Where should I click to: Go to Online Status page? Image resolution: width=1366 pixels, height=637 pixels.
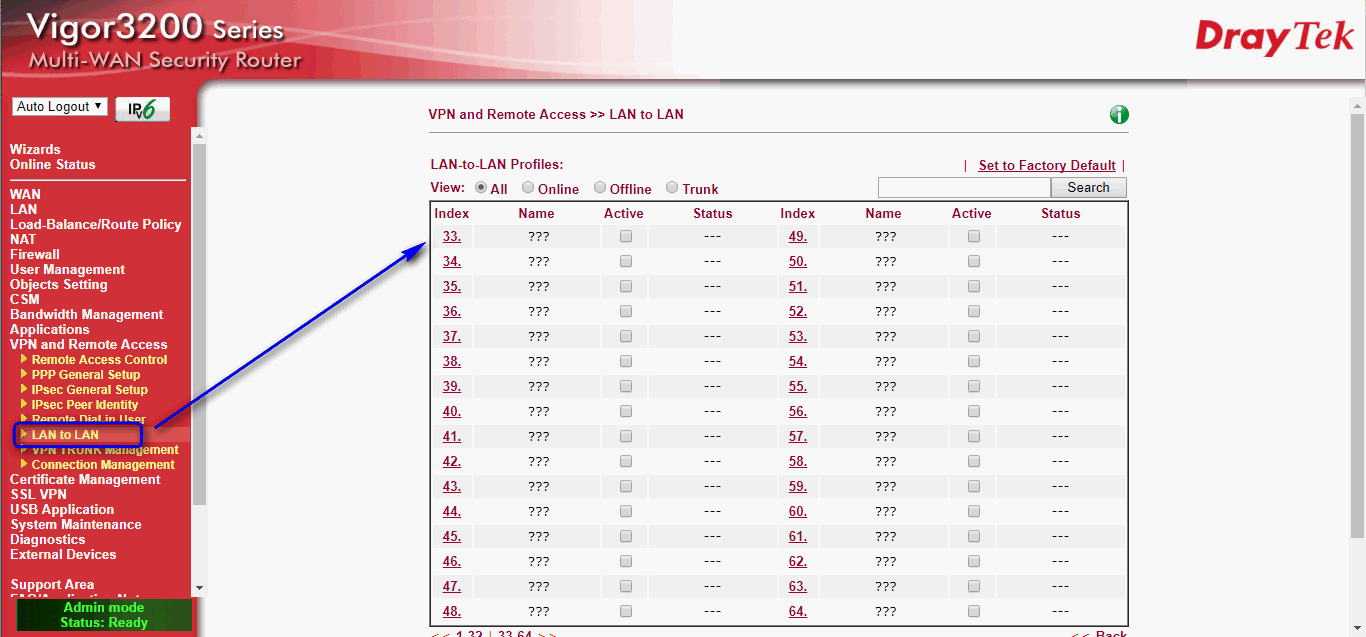[53, 165]
